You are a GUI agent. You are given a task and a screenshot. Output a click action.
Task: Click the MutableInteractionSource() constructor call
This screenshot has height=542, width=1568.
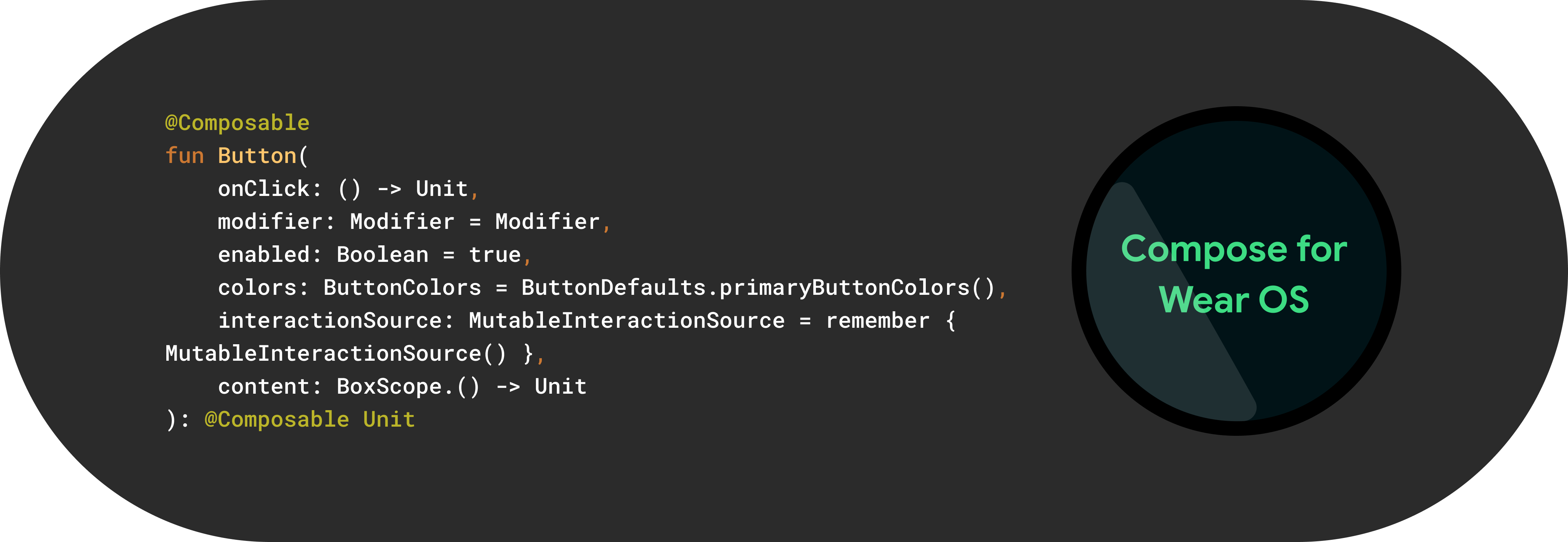335,353
